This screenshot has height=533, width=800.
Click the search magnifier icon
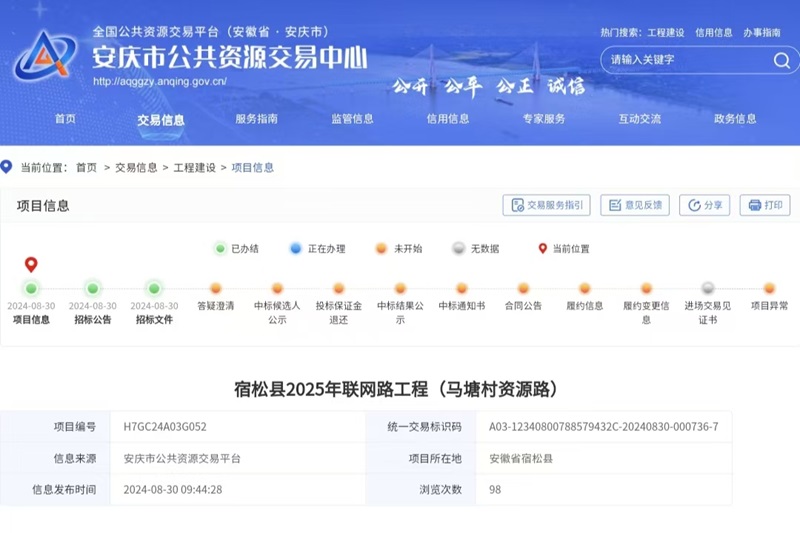tap(781, 60)
